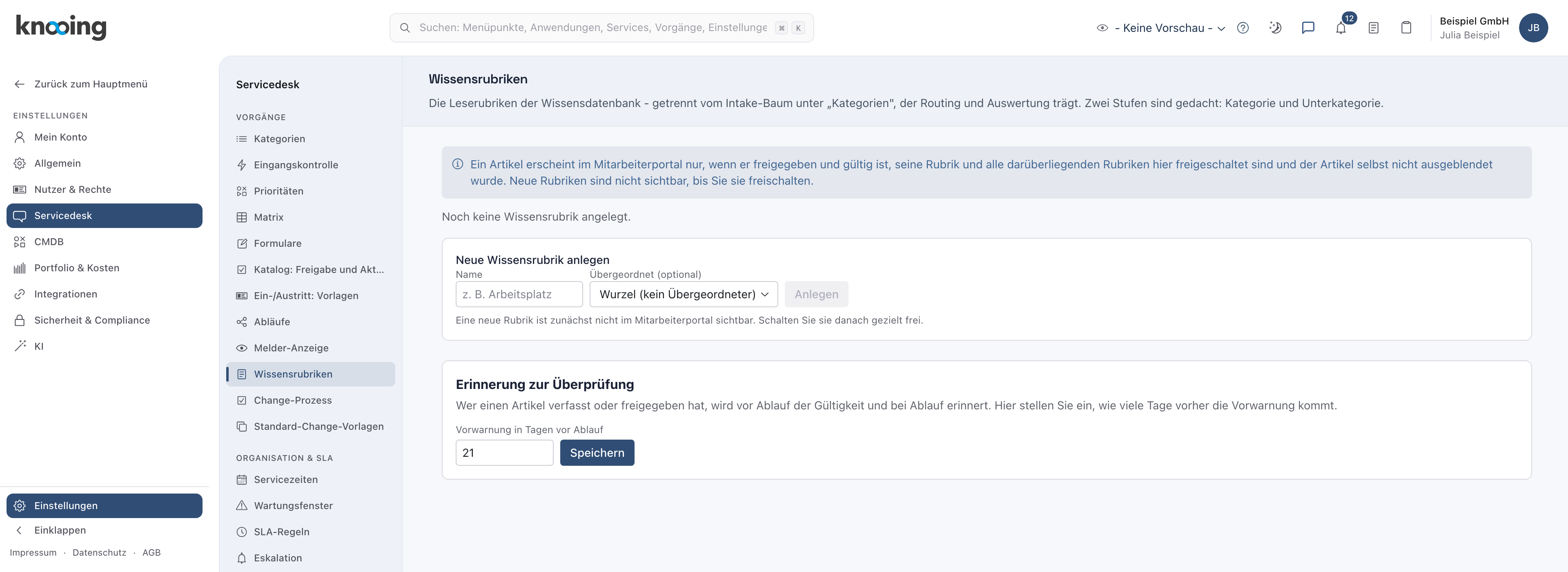1568x572 pixels.
Task: Click the Mein Konto person icon
Action: pyautogui.click(x=20, y=137)
